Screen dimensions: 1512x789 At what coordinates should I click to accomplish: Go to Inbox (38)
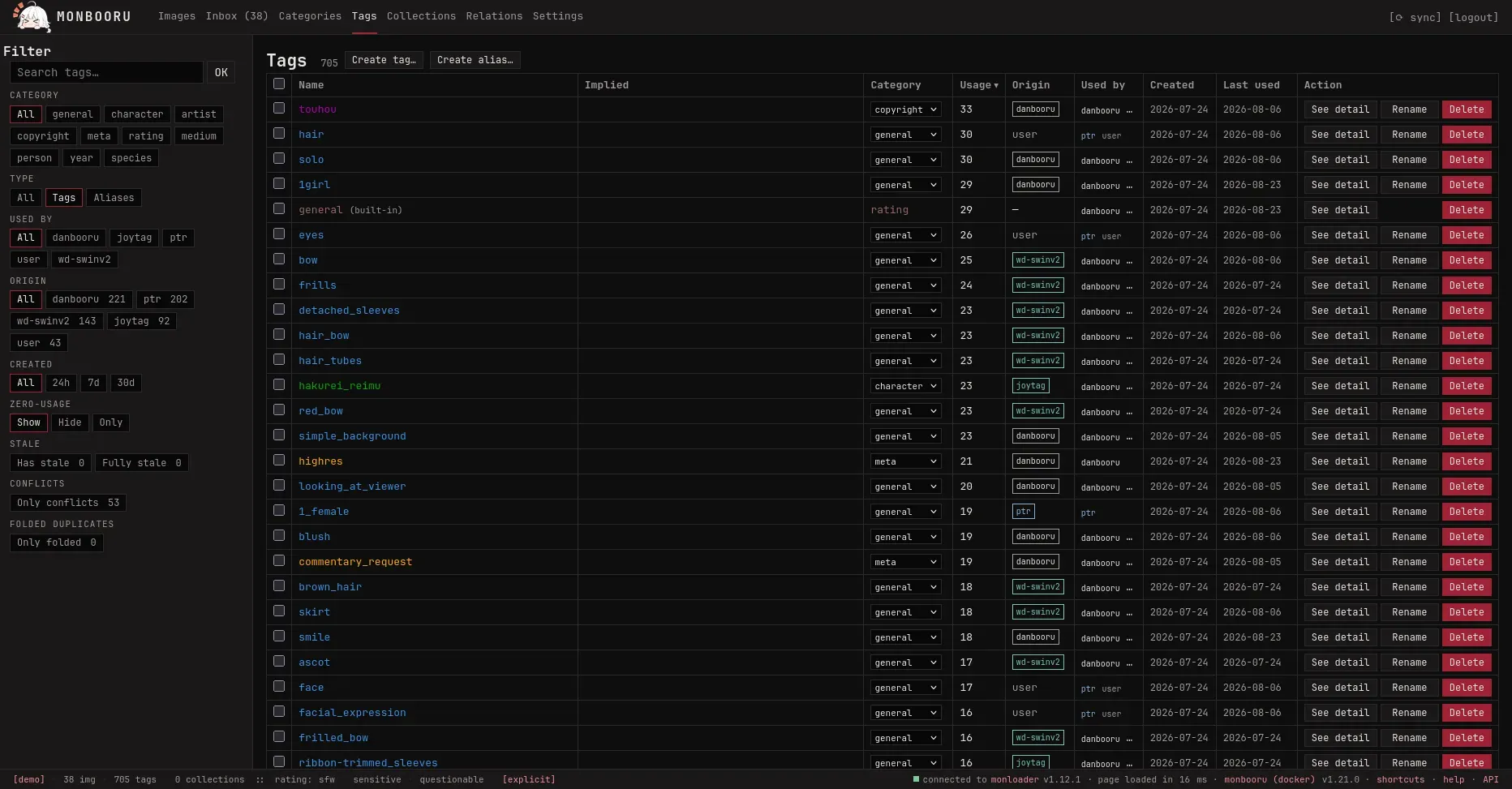237,16
